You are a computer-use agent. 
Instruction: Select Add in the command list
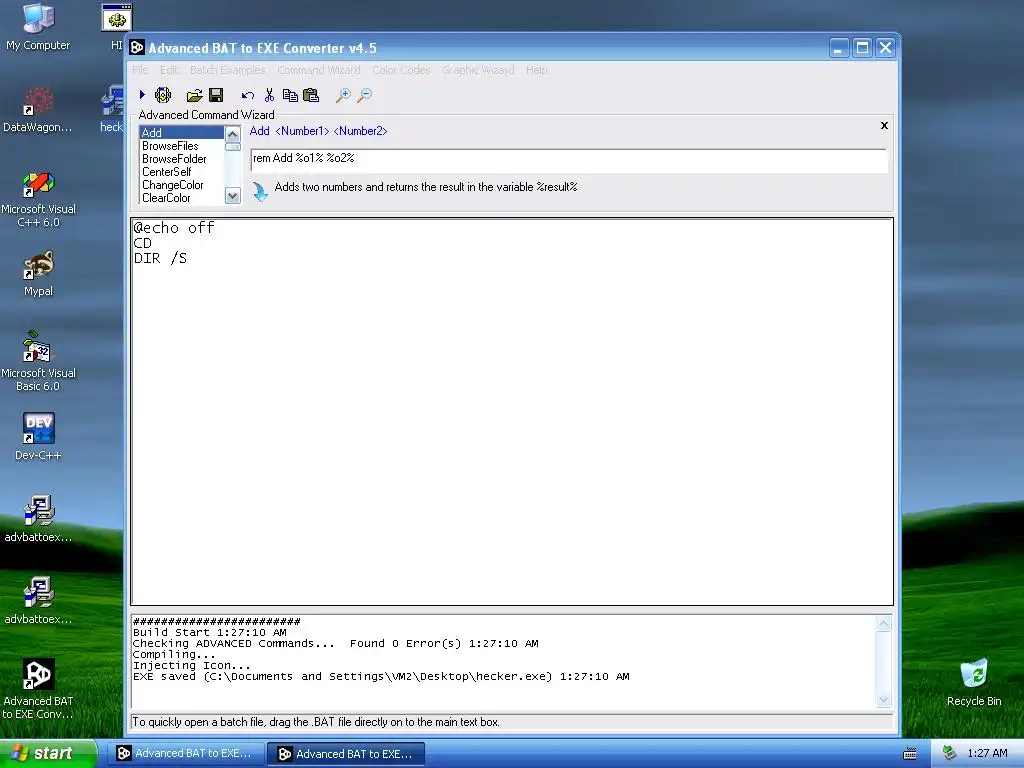click(x=182, y=133)
